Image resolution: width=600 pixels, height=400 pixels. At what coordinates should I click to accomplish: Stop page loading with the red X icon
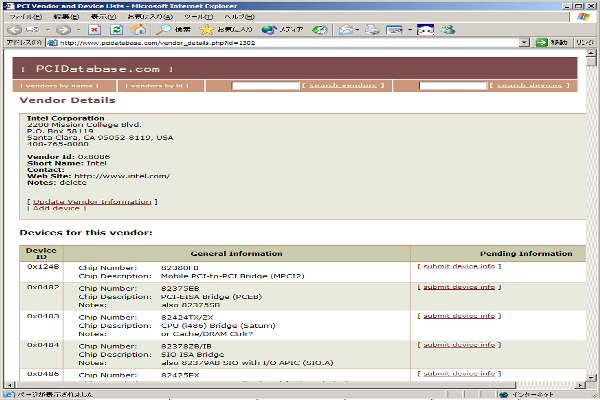[95, 29]
